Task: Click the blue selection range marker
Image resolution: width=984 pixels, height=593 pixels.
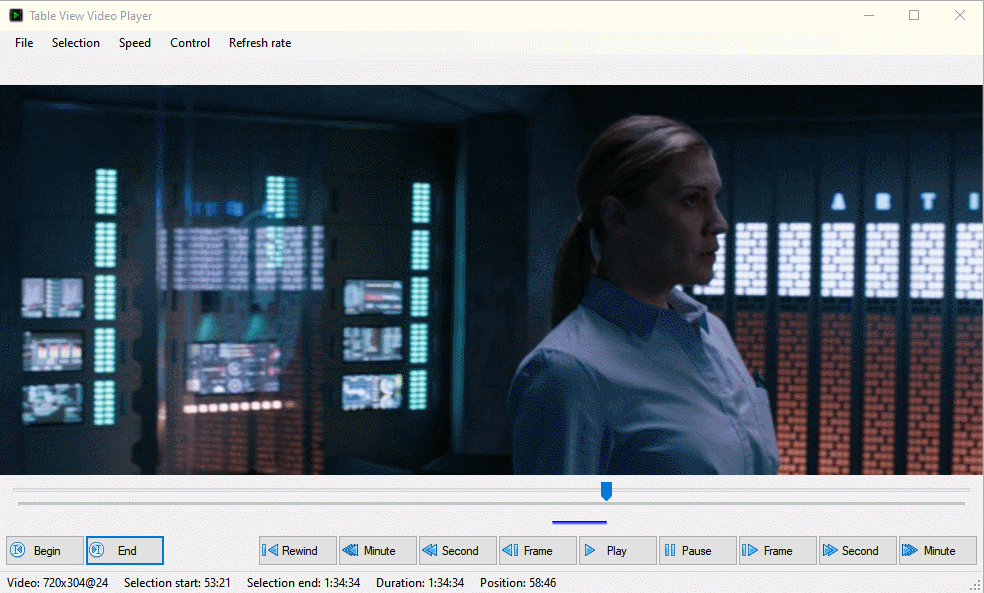Action: [x=579, y=522]
